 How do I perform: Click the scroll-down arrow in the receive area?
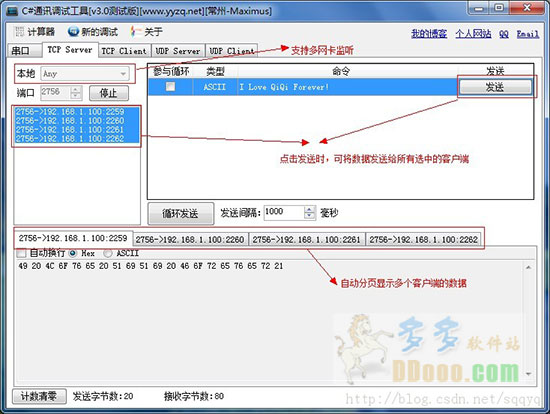tap(528, 374)
